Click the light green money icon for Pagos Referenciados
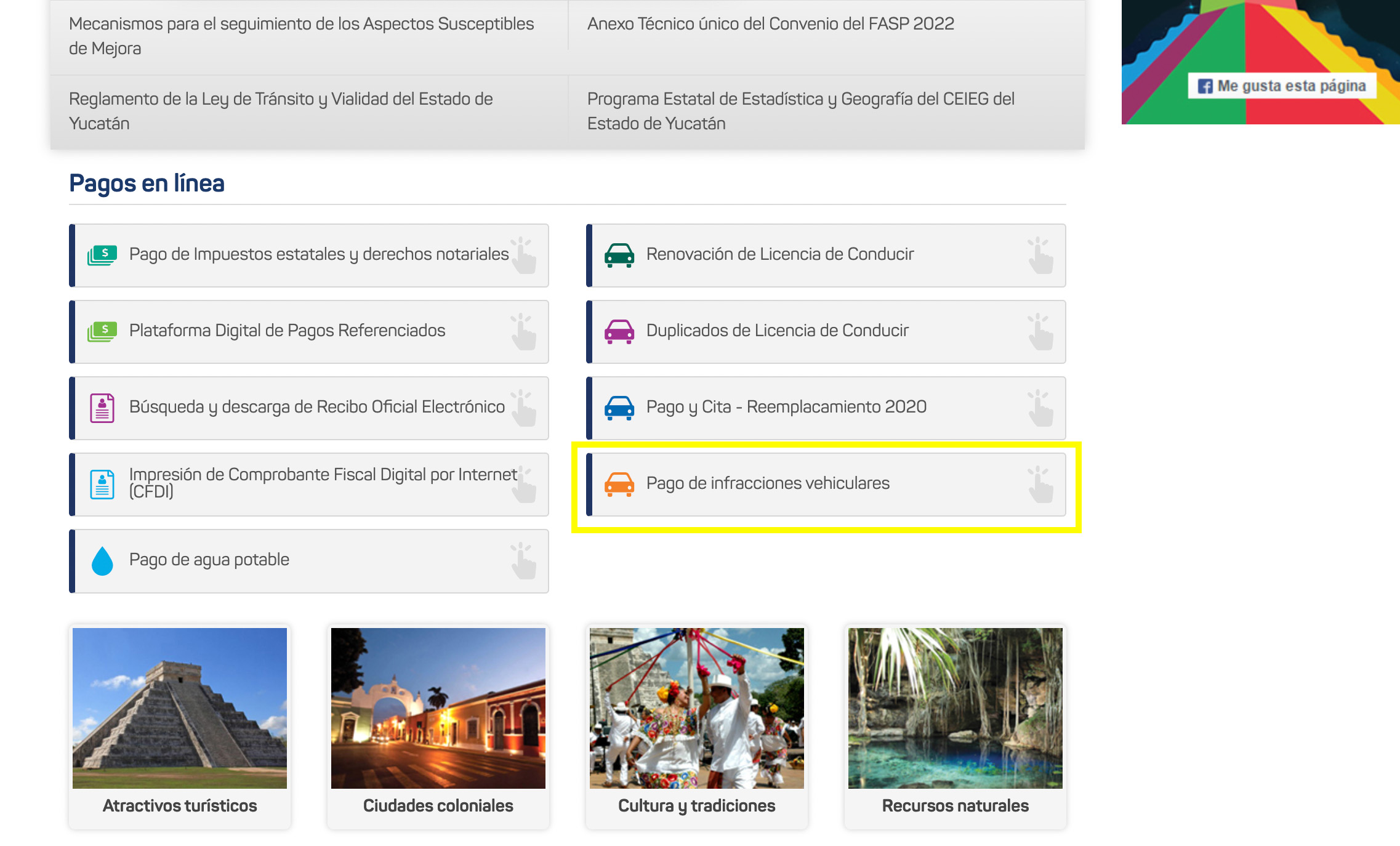Image resolution: width=1400 pixels, height=846 pixels. tap(102, 331)
